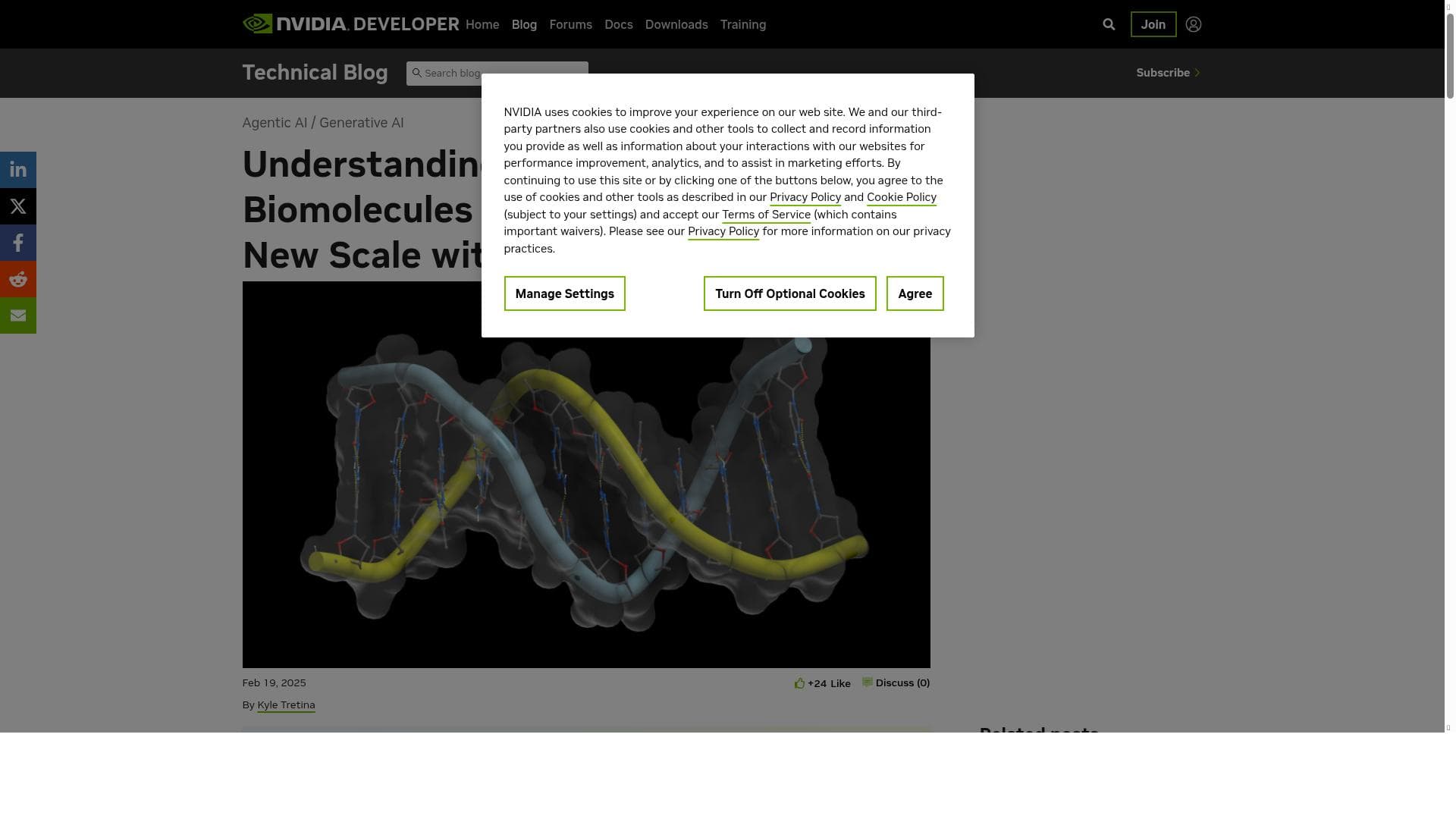Expand Subscribe using the chevron arrow
This screenshot has height=819, width=1456.
point(1198,73)
